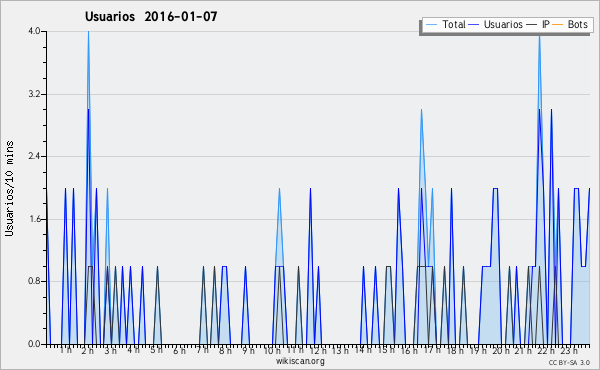
Task: Click the 2 h x-axis label
Action: (88, 350)
